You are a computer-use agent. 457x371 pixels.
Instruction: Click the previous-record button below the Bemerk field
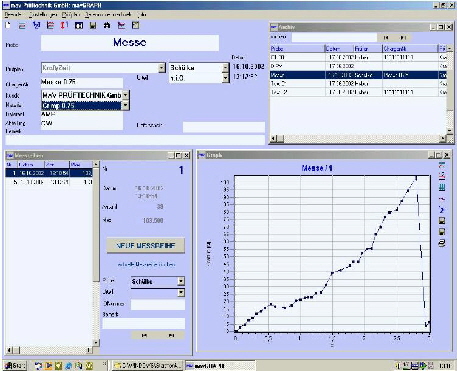(x=145, y=335)
